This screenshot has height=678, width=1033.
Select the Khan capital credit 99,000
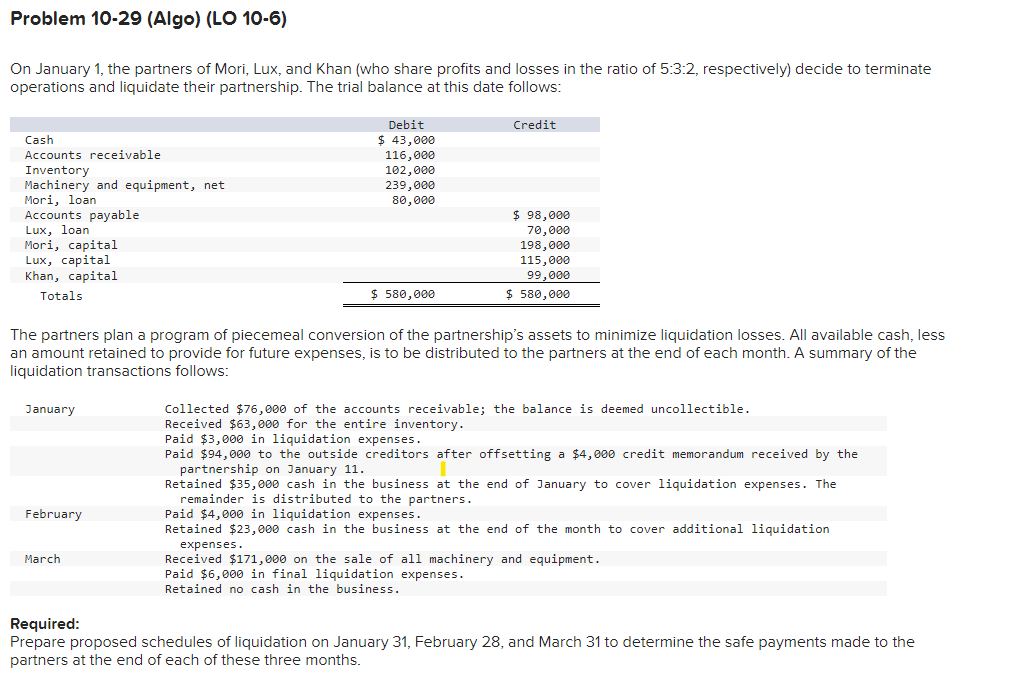point(548,275)
